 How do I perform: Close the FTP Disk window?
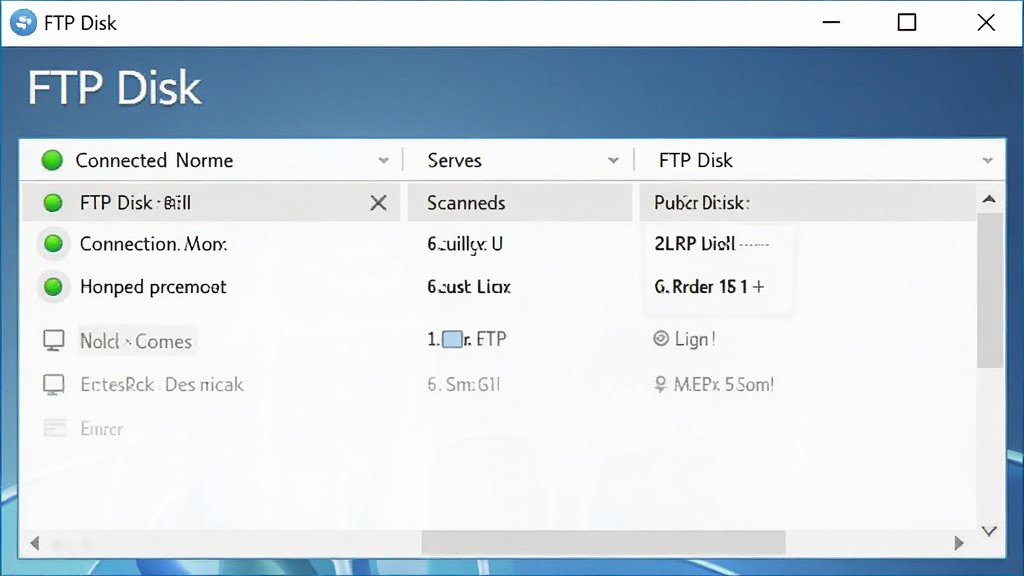(986, 22)
